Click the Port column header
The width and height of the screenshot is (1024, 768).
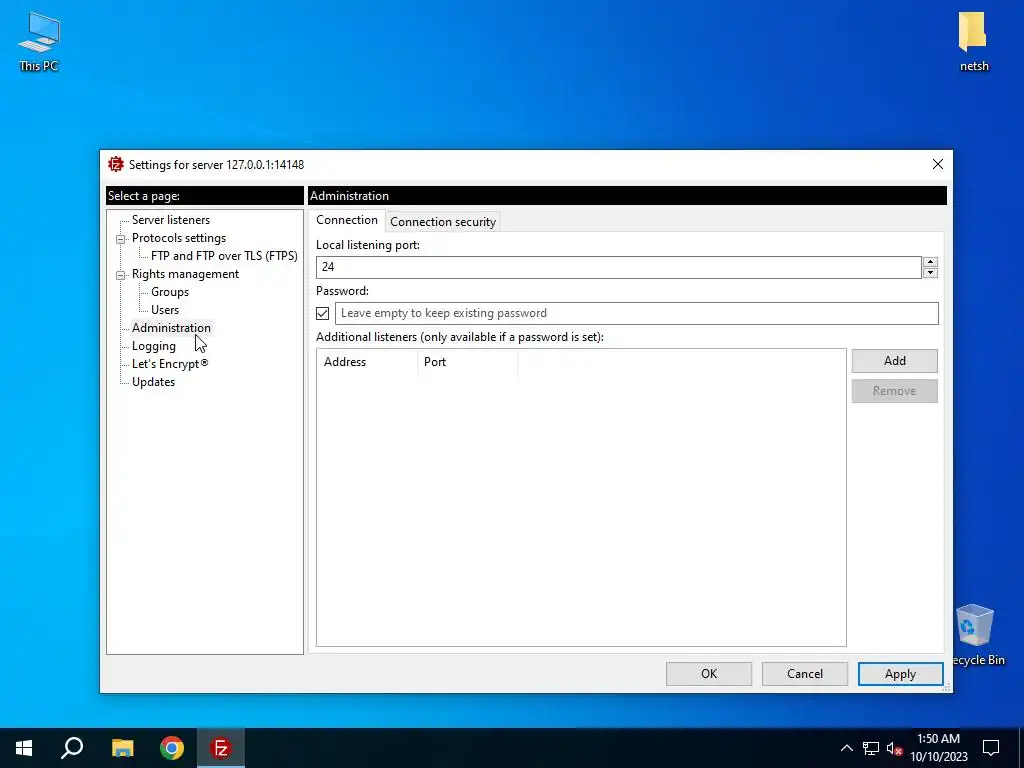click(467, 362)
